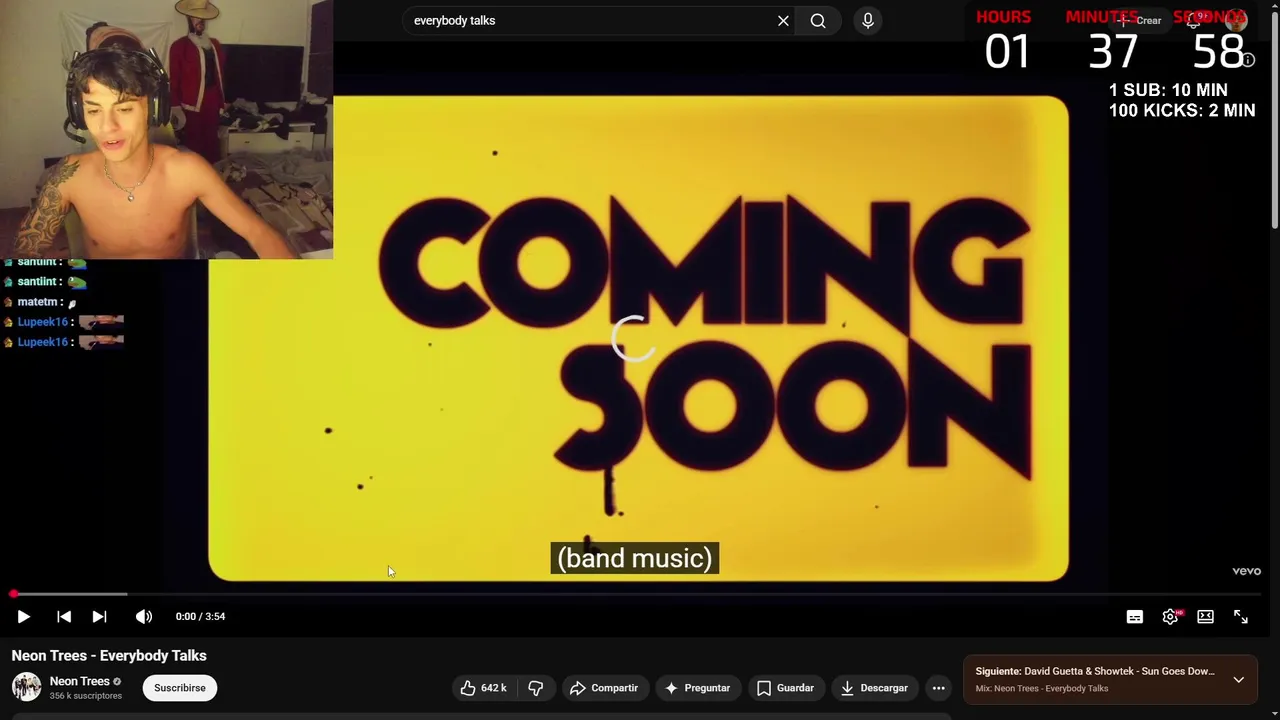This screenshot has height=720, width=1280.
Task: Click the Crear button
Action: 1139,20
